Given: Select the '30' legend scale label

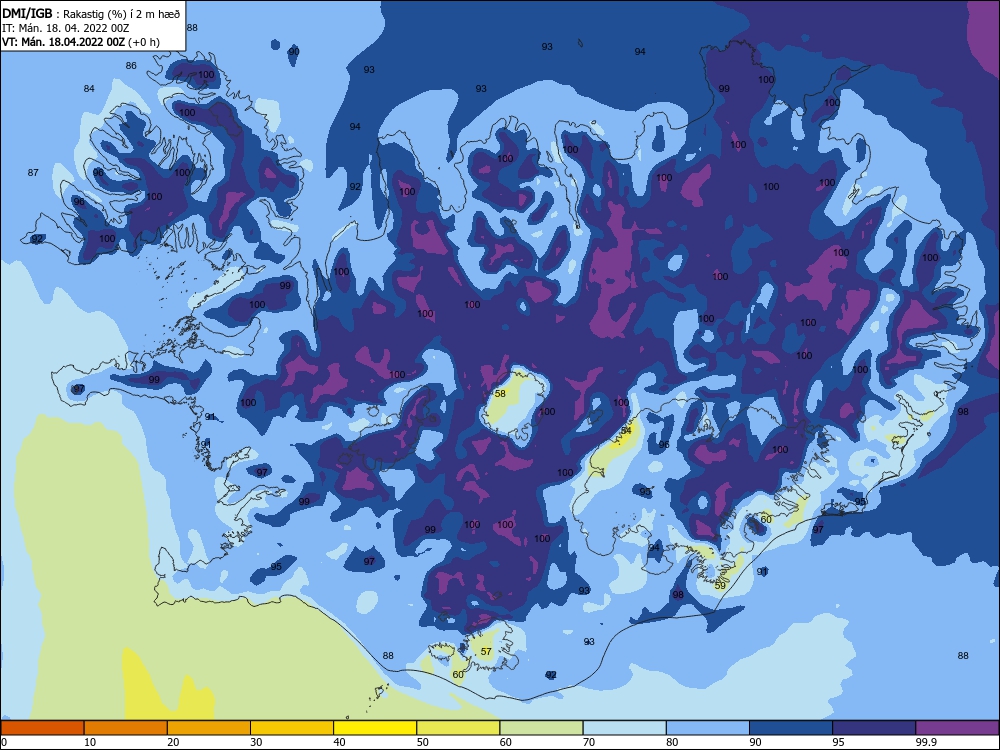Looking at the screenshot, I should (x=256, y=742).
